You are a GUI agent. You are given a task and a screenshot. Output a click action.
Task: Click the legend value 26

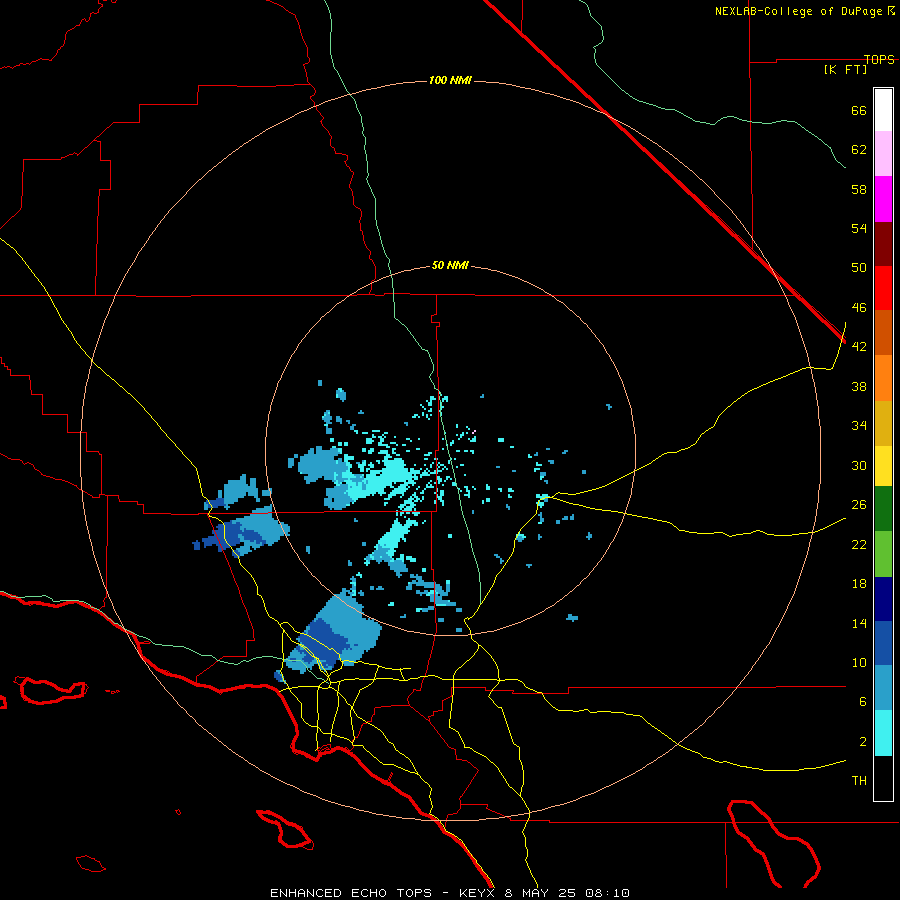859,505
